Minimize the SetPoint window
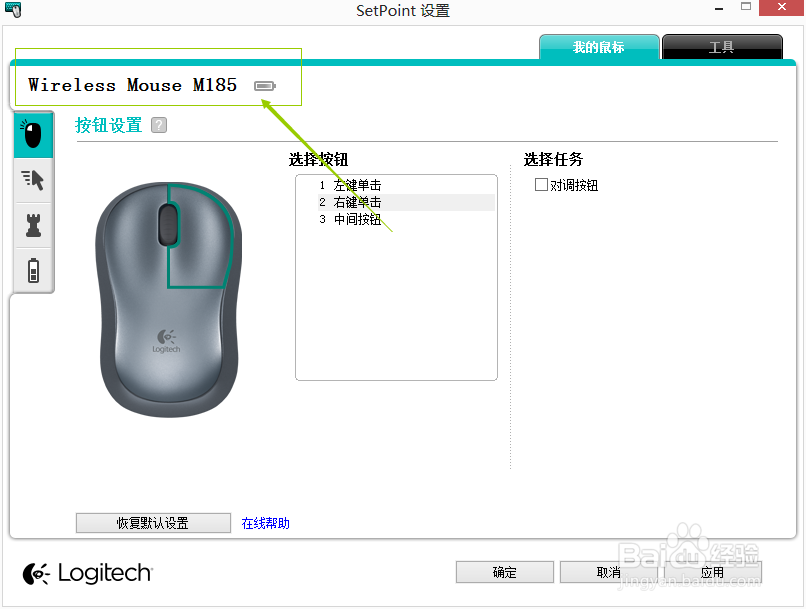The image size is (806, 609). point(719,8)
